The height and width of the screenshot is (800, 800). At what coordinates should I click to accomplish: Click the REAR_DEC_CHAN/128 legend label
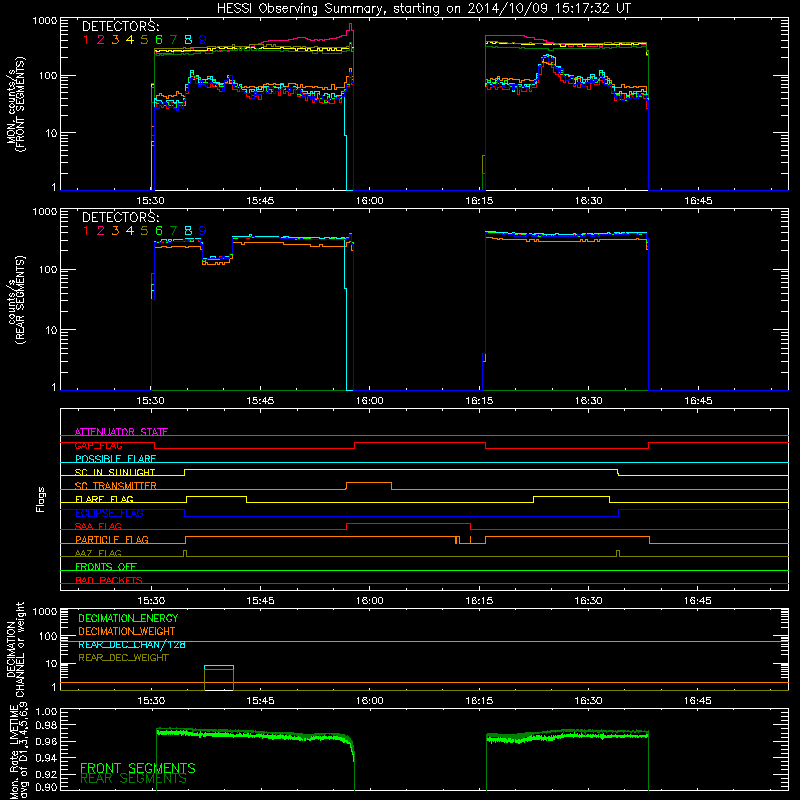[132, 644]
